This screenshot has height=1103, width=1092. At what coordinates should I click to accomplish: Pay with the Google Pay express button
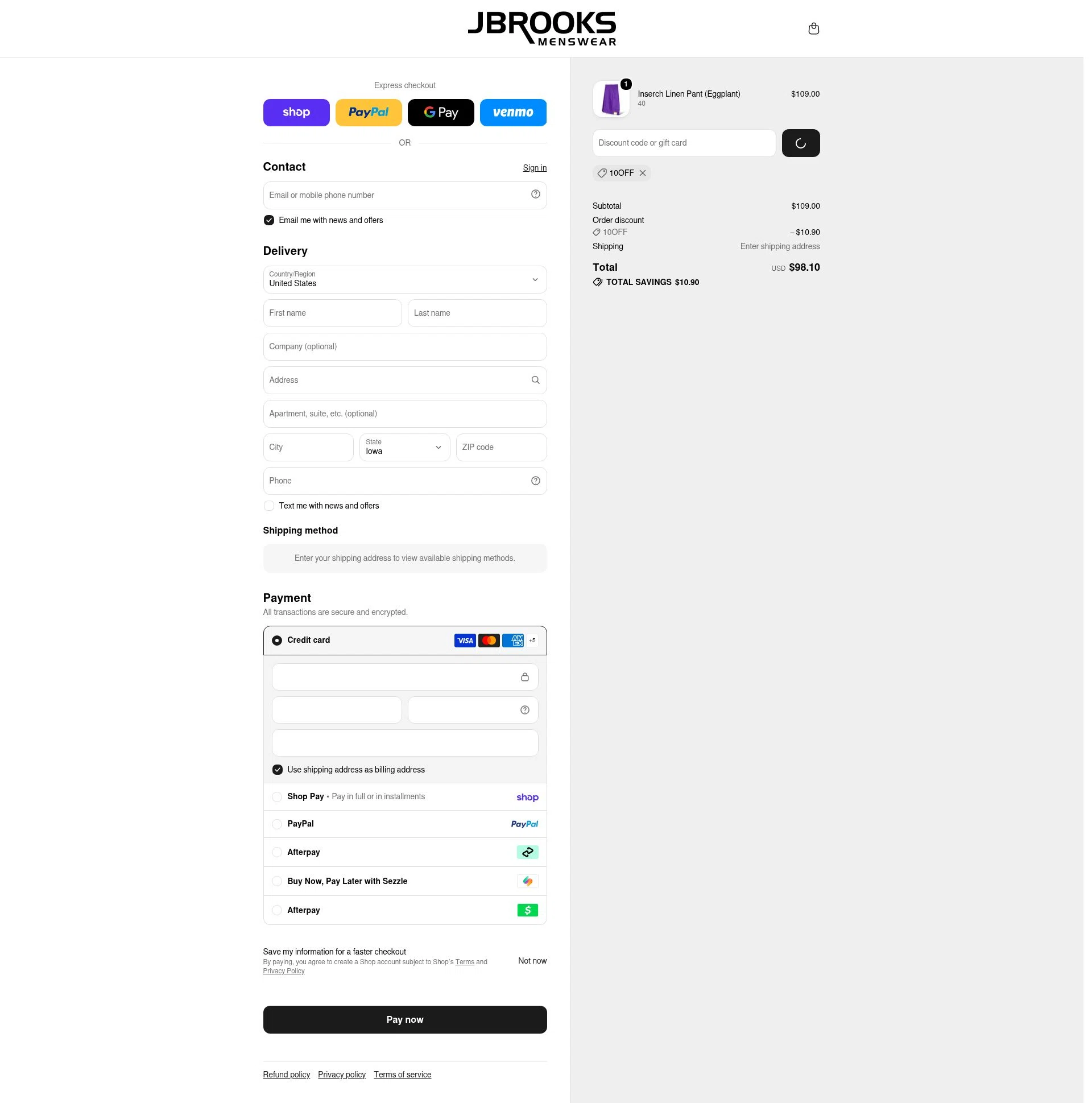[x=441, y=113]
